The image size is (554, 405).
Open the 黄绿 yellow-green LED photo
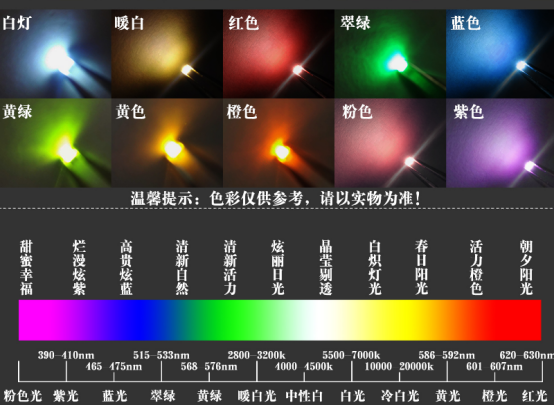pos(55,143)
